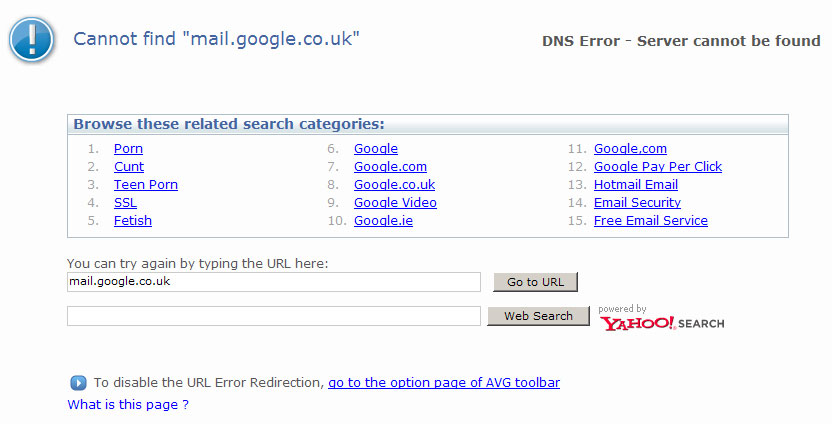
Task: Select the Google.ie link
Action: click(383, 221)
